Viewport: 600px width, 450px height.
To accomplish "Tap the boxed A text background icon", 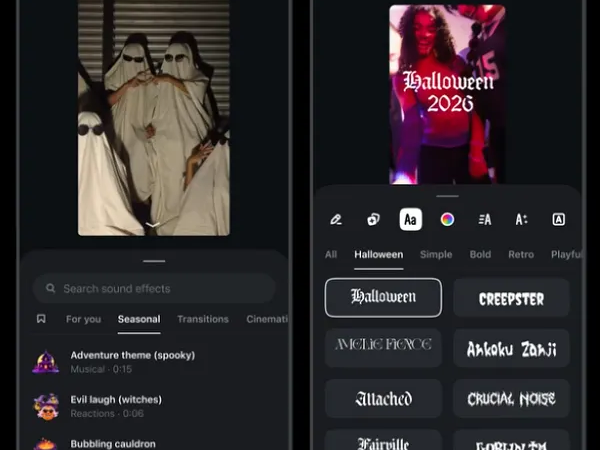I will point(558,220).
